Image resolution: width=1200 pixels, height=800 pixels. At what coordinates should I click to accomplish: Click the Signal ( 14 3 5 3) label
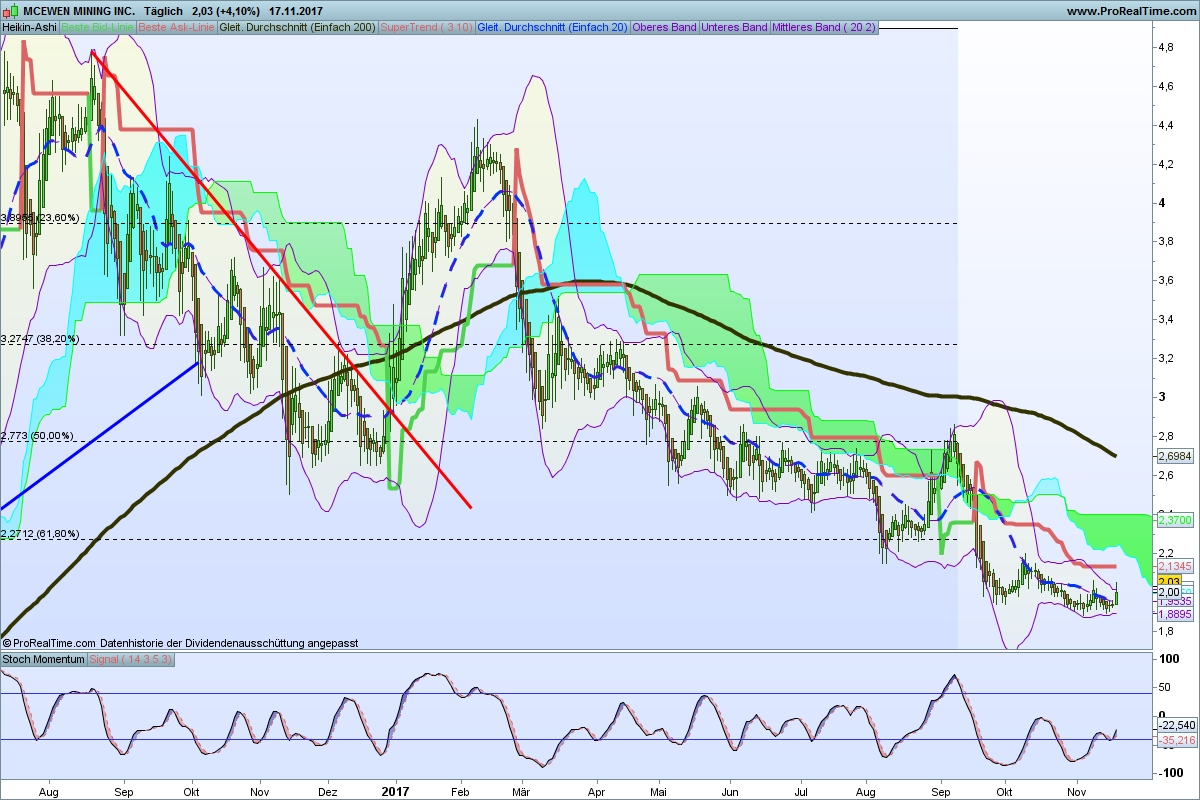133,661
